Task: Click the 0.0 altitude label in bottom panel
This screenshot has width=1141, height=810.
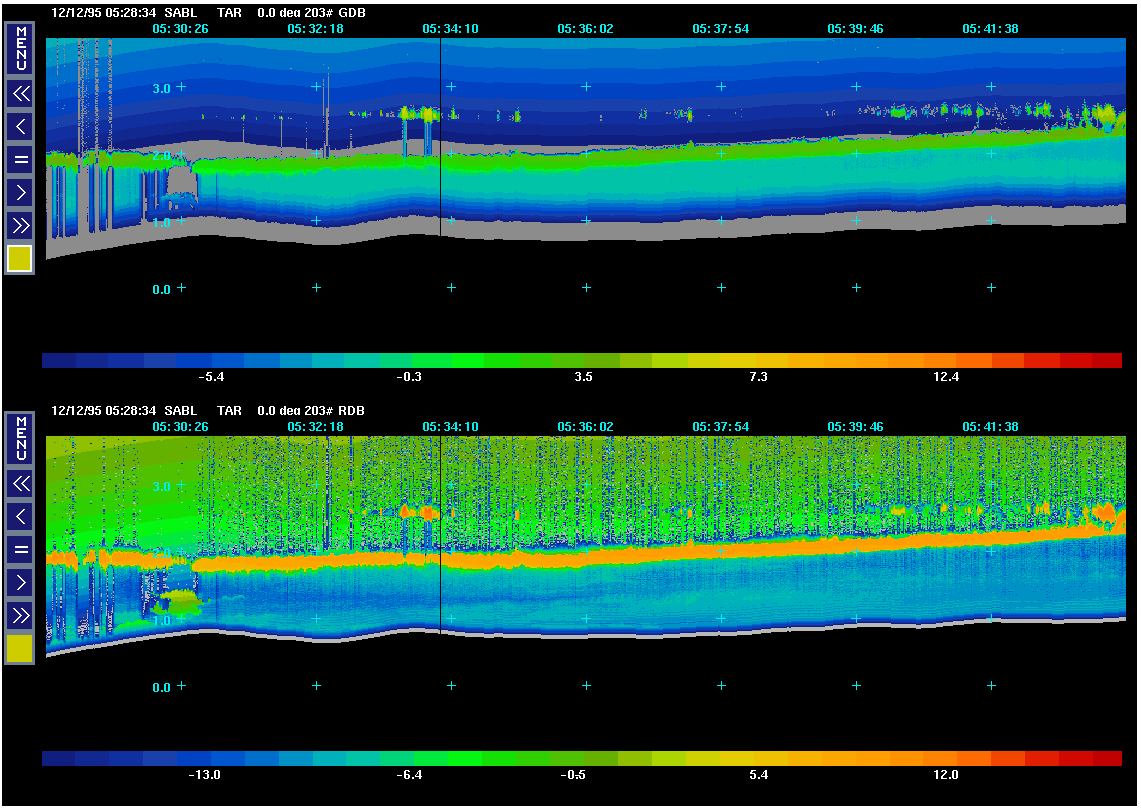Action: (161, 688)
